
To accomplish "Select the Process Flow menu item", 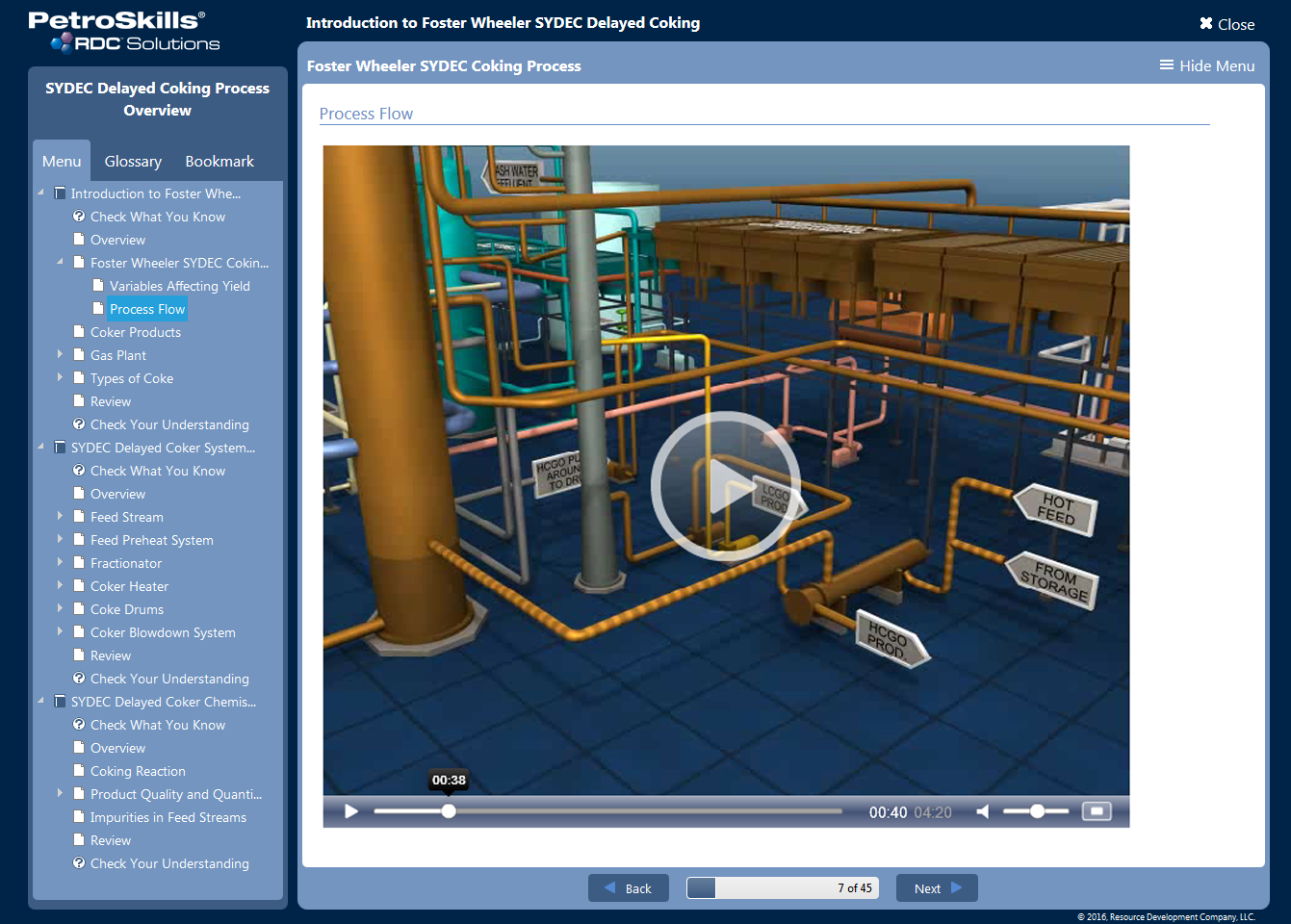I will coord(147,309).
